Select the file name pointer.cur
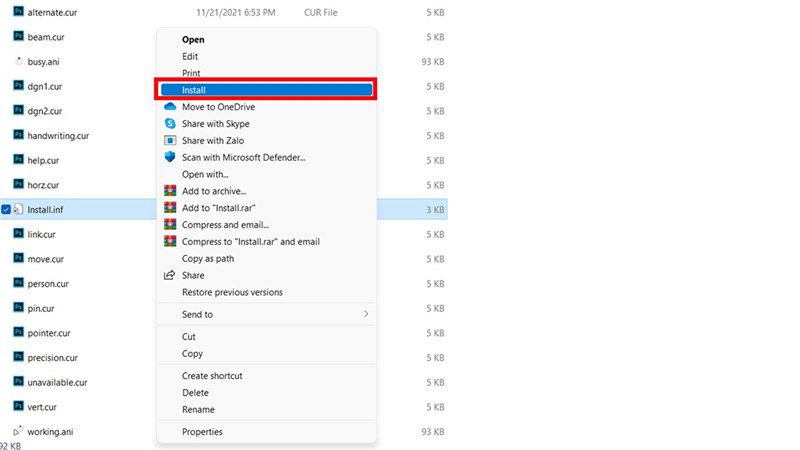Image resolution: width=800 pixels, height=450 pixels. click(x=49, y=333)
